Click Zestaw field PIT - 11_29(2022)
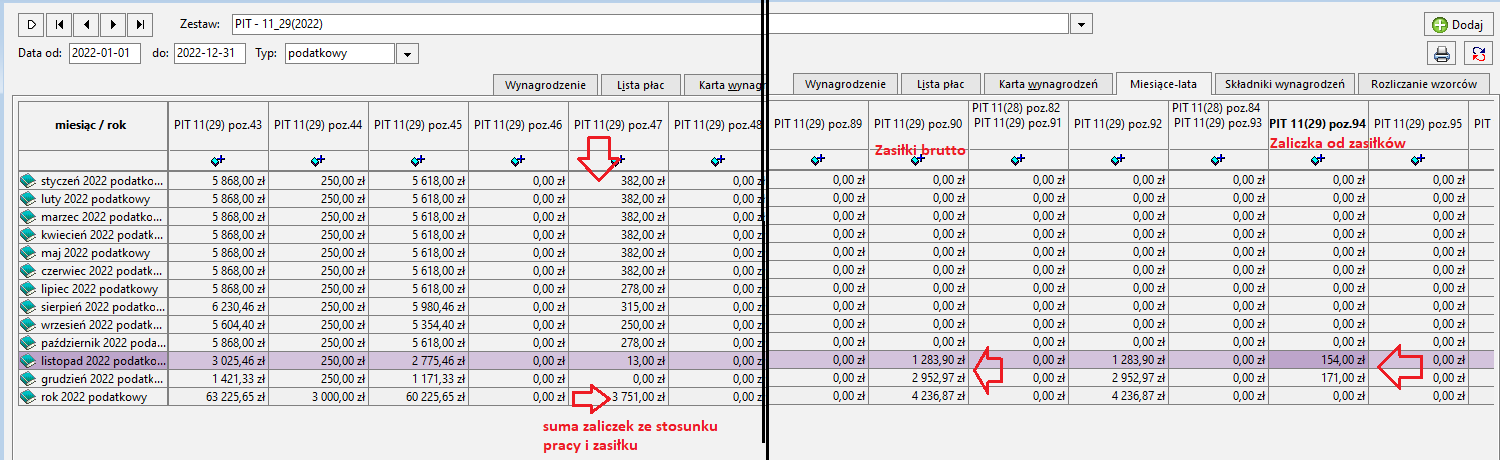The height and width of the screenshot is (460, 1500). tap(650, 23)
